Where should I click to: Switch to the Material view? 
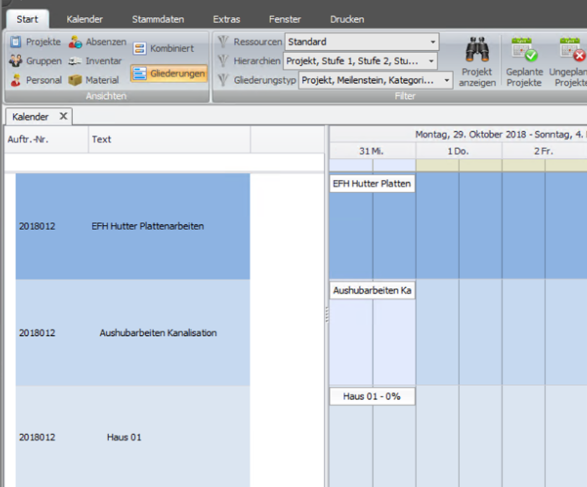point(75,80)
